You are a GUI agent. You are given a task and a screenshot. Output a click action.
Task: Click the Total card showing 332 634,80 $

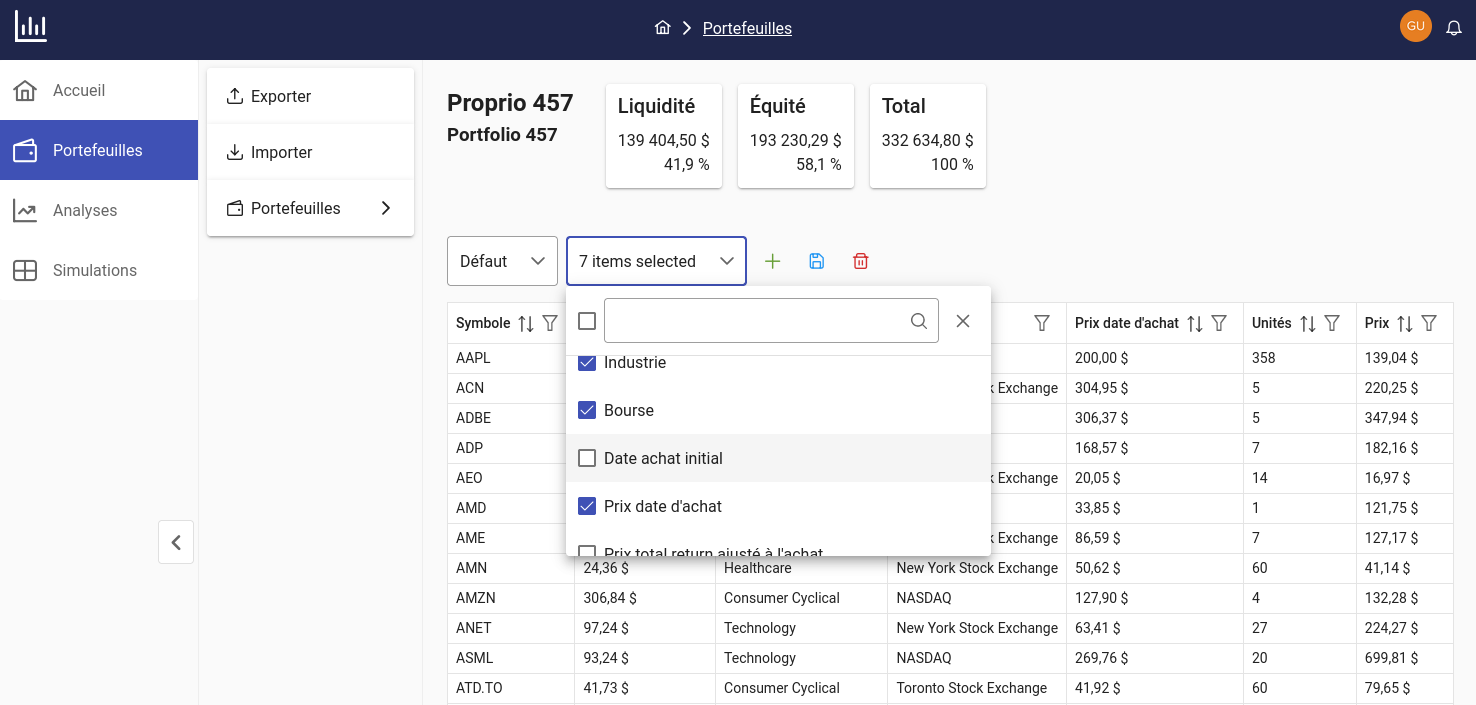point(927,136)
